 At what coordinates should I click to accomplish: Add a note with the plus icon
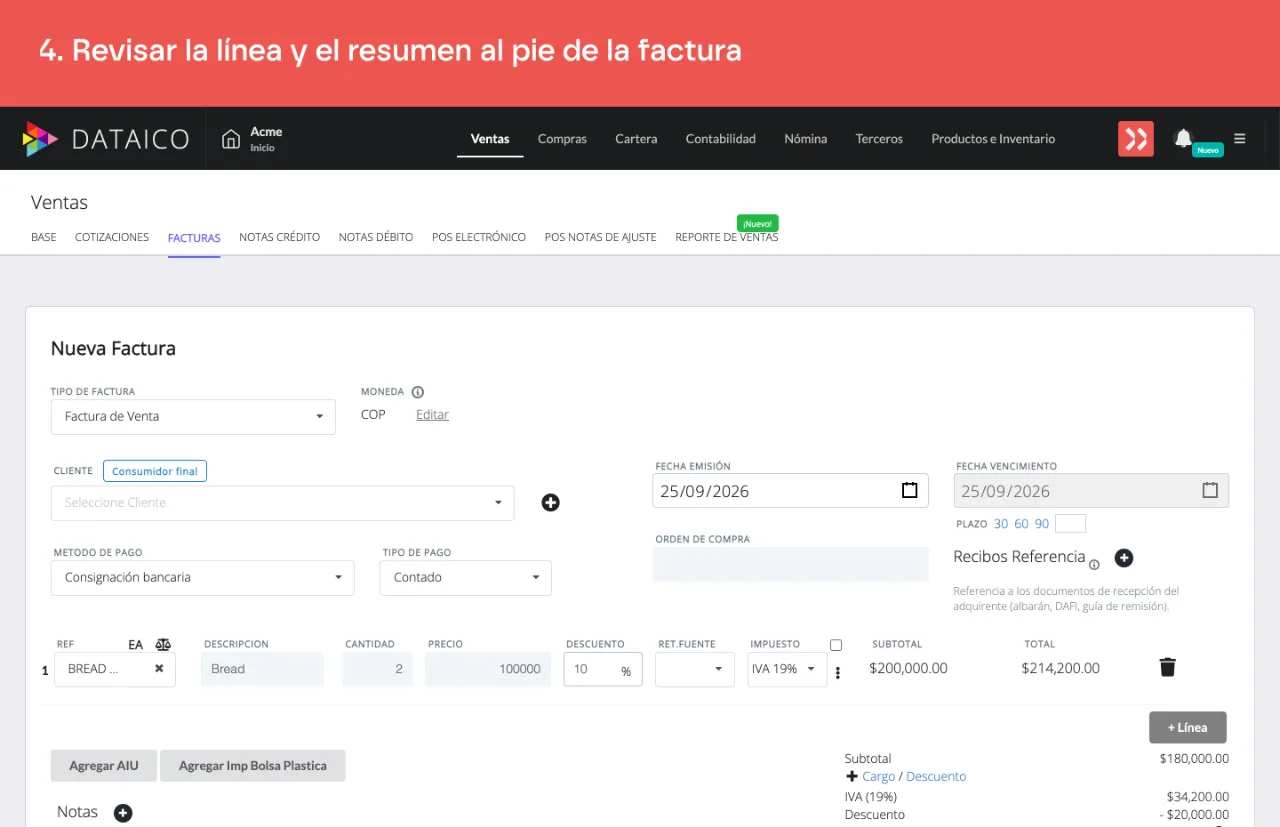[x=123, y=813]
